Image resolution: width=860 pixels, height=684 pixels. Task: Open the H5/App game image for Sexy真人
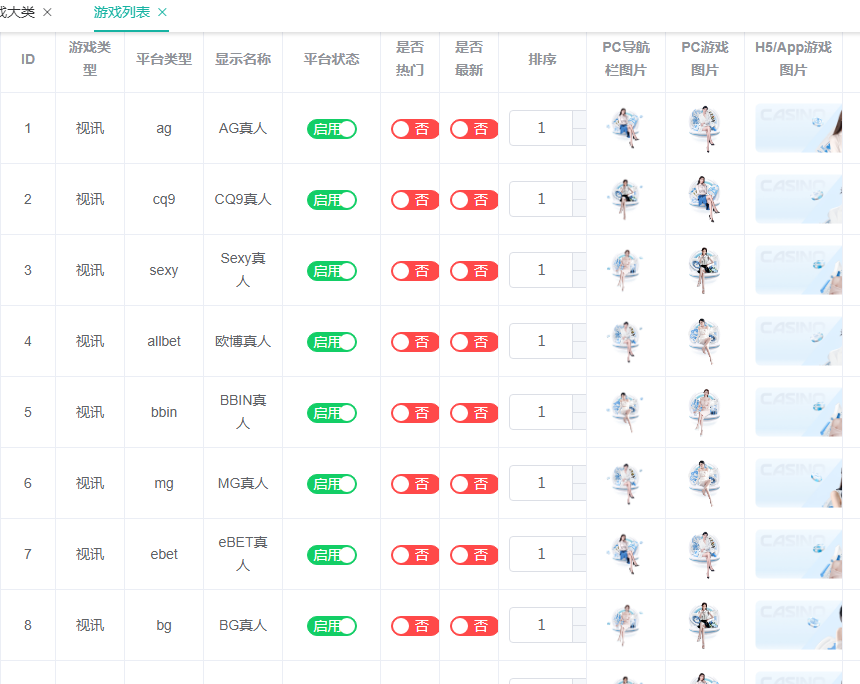[799, 270]
